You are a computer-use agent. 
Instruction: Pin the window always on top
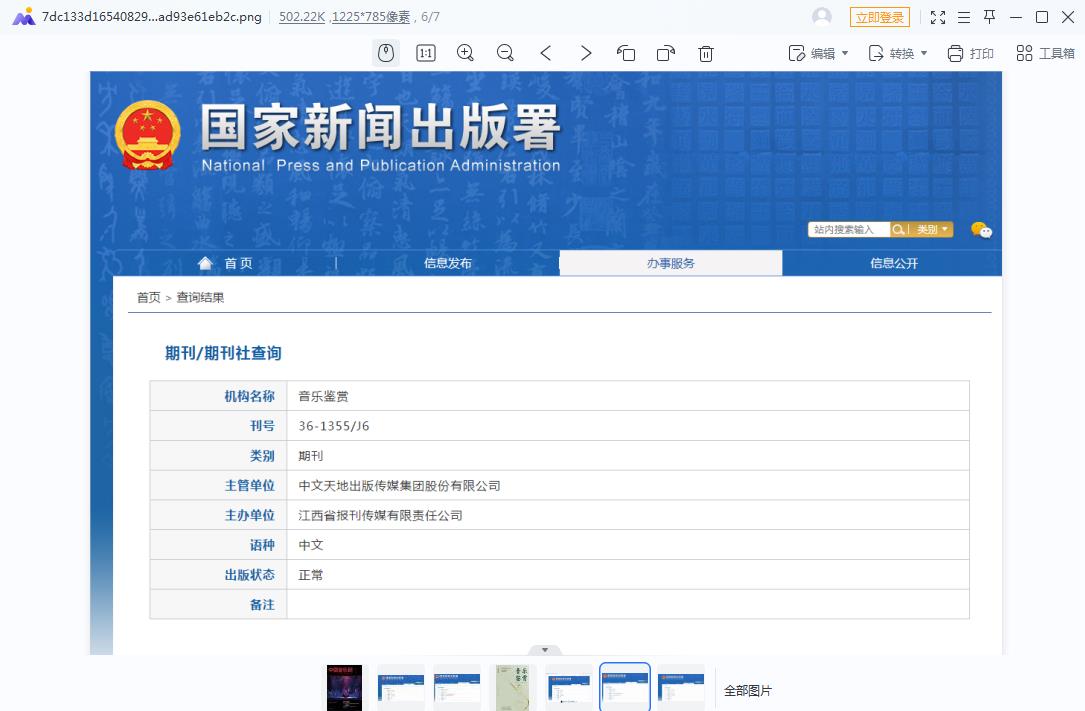click(x=990, y=17)
